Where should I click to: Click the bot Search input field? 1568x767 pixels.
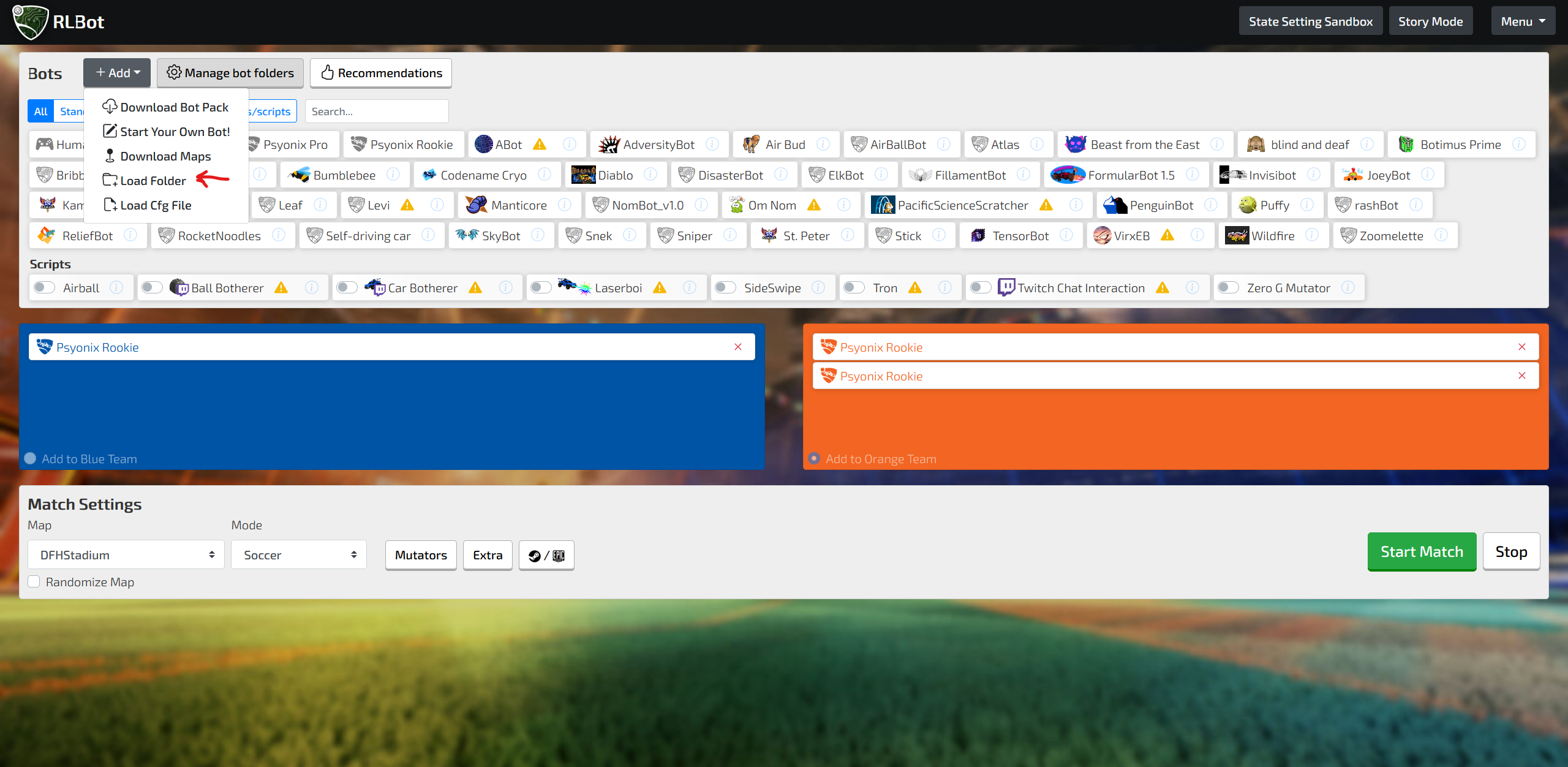(x=376, y=111)
